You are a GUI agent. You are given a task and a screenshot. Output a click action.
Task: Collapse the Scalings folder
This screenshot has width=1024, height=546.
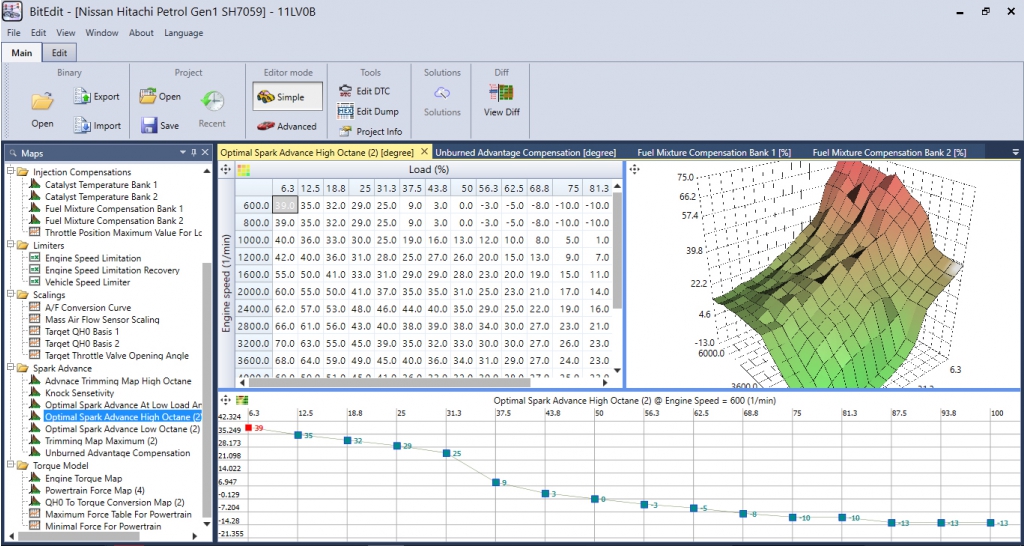pos(10,295)
